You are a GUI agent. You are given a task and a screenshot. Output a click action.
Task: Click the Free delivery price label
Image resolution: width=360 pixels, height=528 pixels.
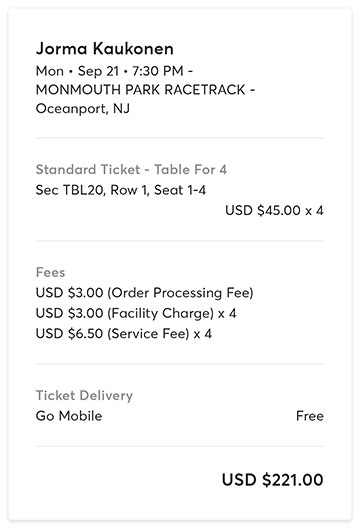coord(310,416)
